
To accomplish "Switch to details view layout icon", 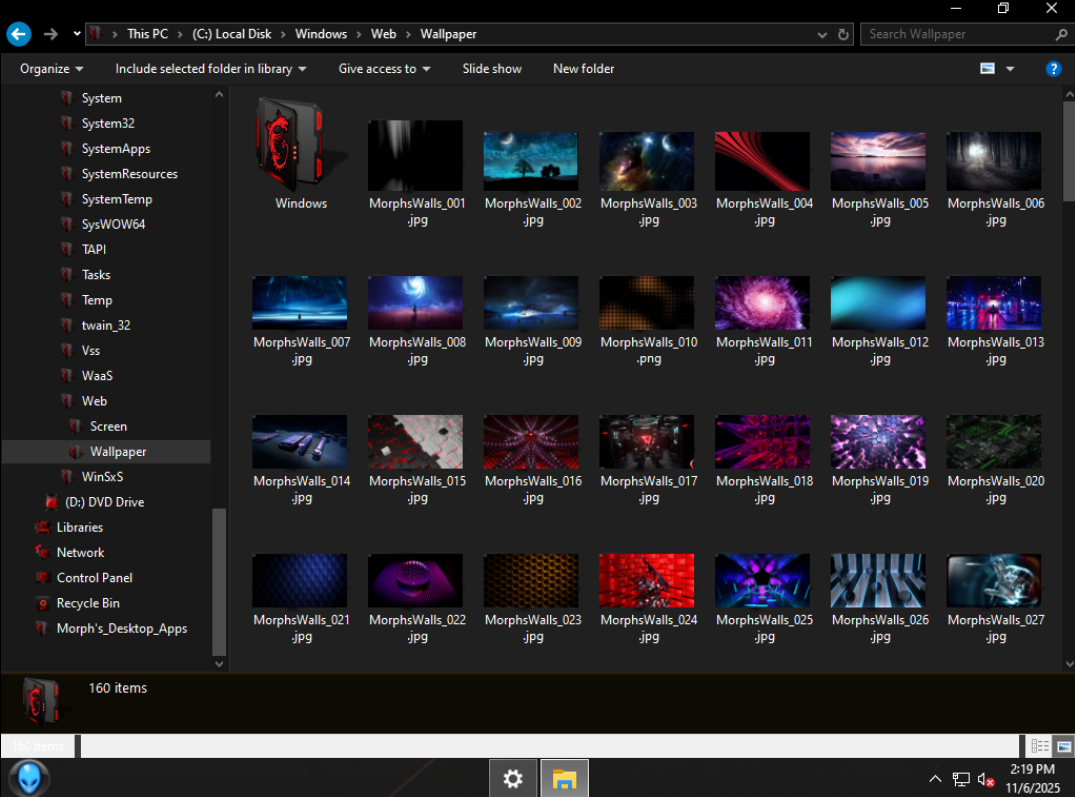I will coord(1040,746).
